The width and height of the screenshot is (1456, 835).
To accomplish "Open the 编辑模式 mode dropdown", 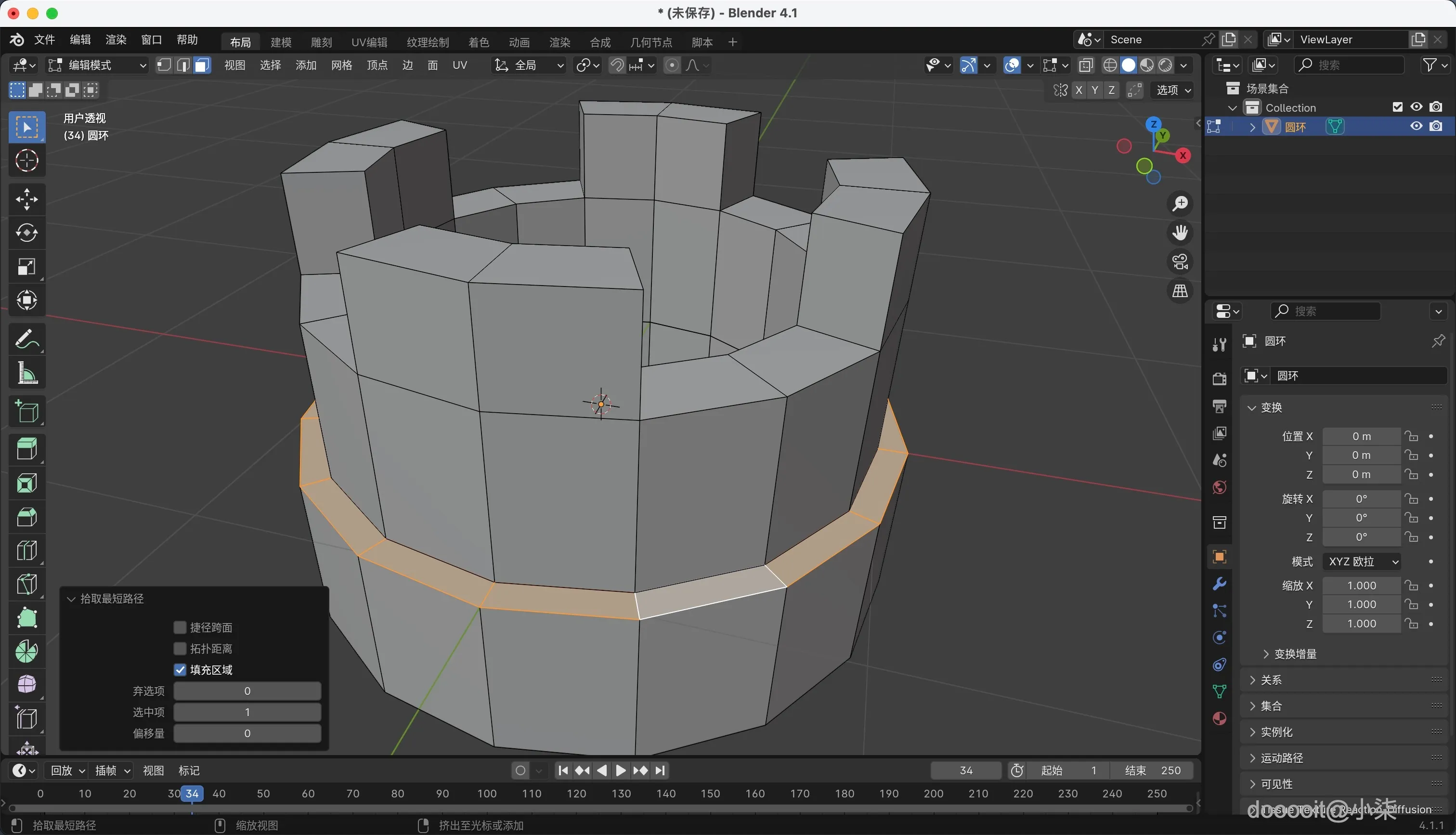I will (97, 65).
